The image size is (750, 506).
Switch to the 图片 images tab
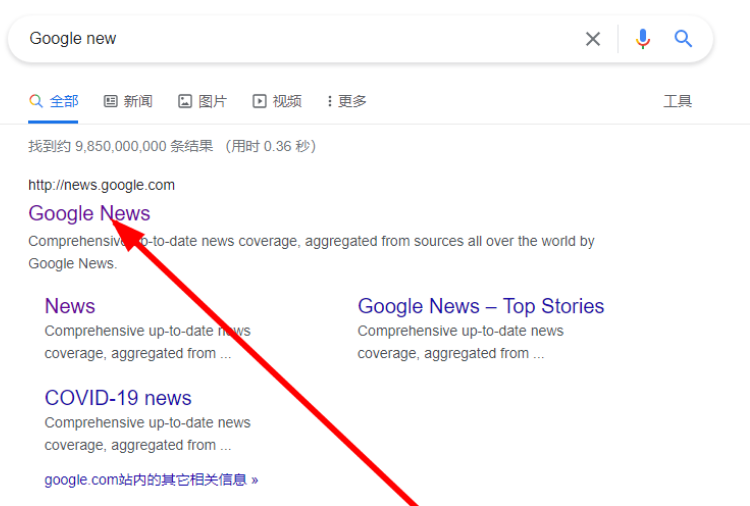203,101
